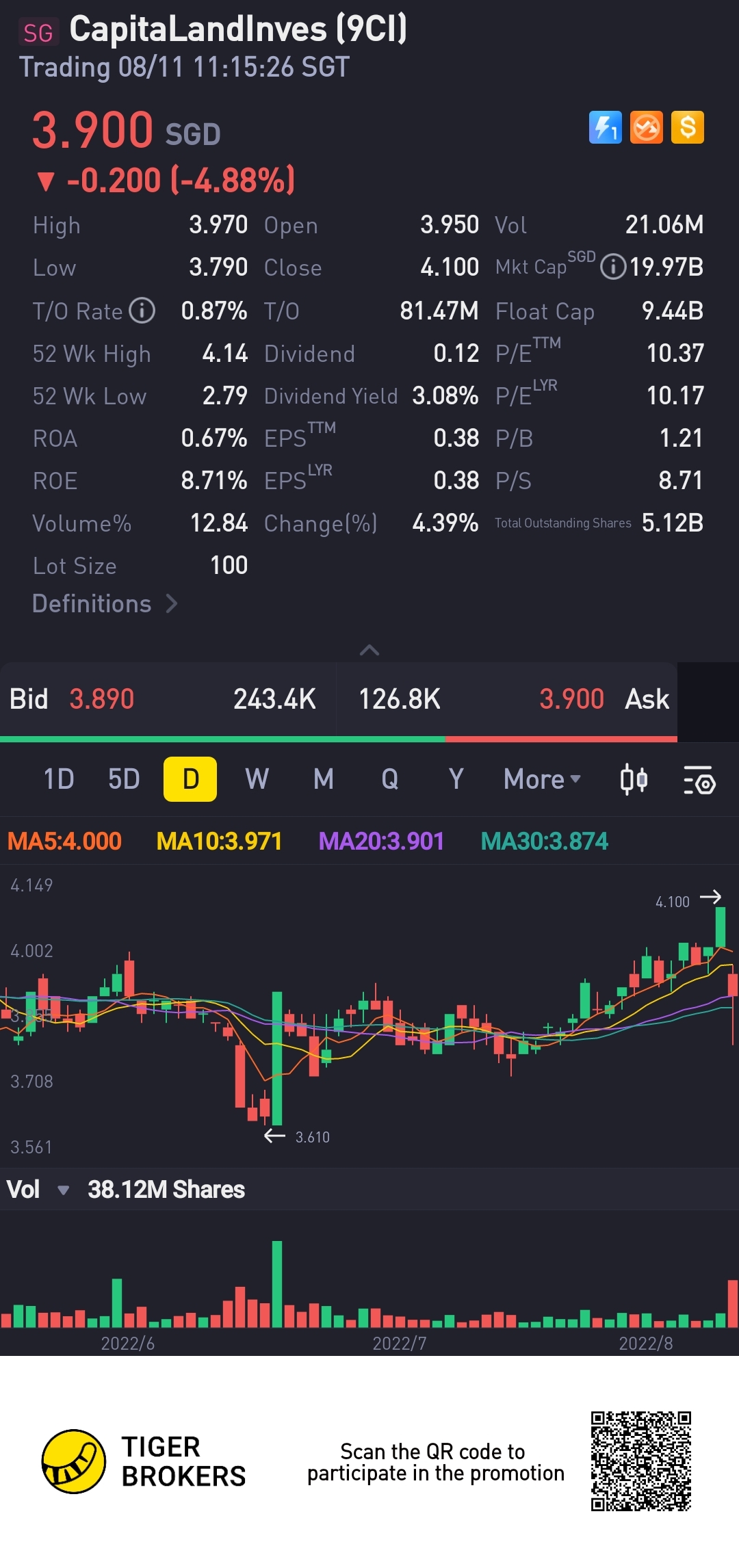Open the candlestick chart type icon
The image size is (739, 1568).
[x=634, y=780]
